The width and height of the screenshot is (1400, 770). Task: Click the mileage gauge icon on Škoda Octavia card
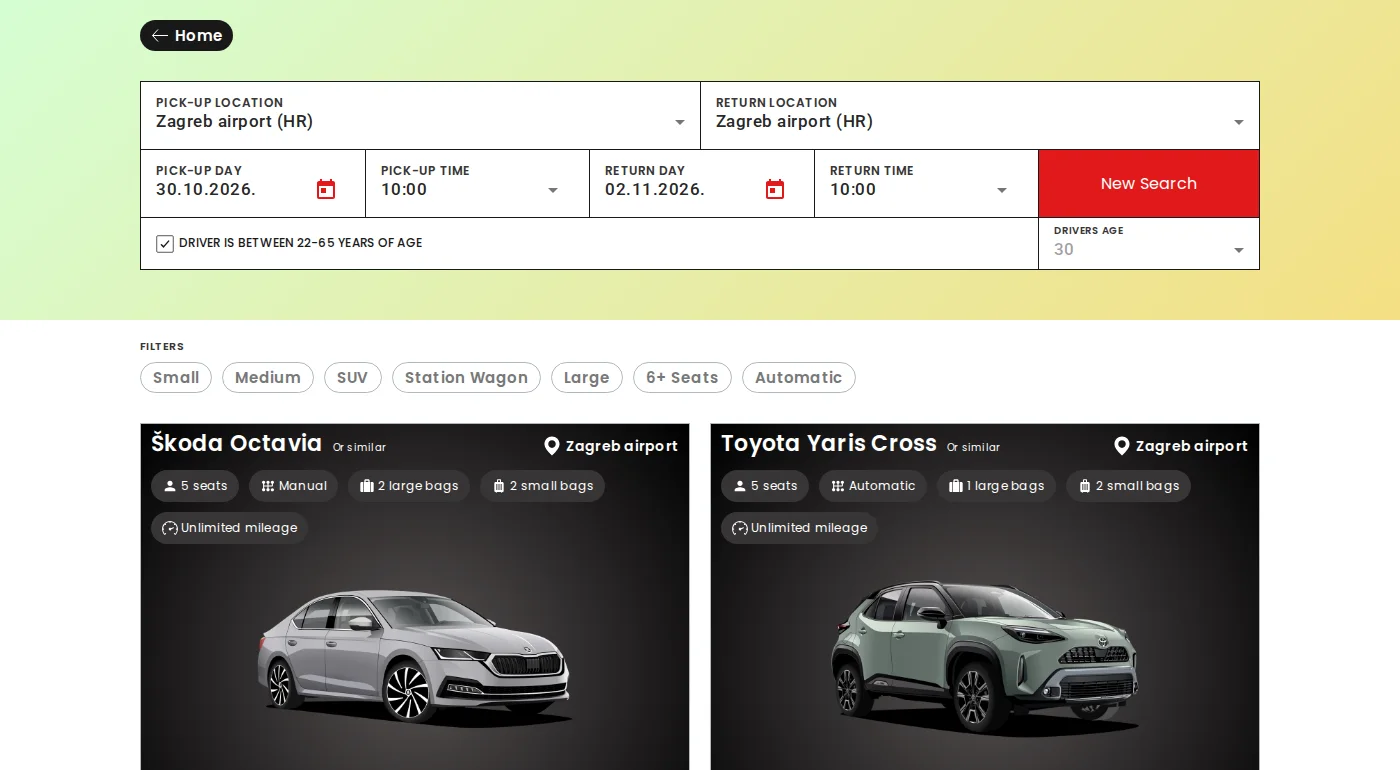(x=170, y=528)
